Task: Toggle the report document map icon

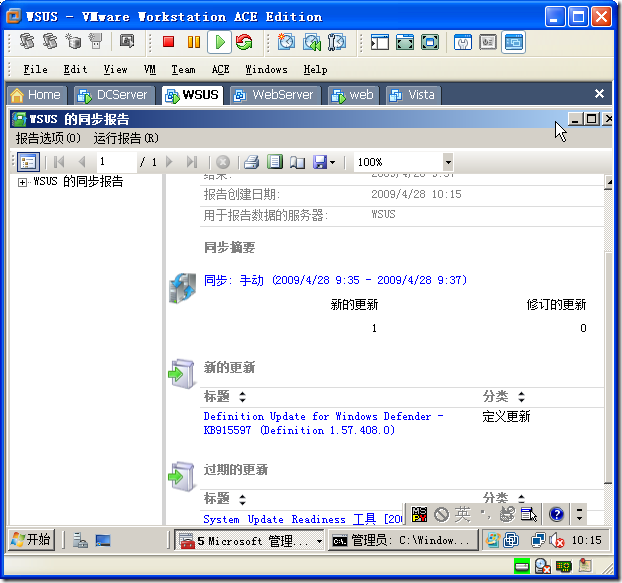Action: (28, 162)
